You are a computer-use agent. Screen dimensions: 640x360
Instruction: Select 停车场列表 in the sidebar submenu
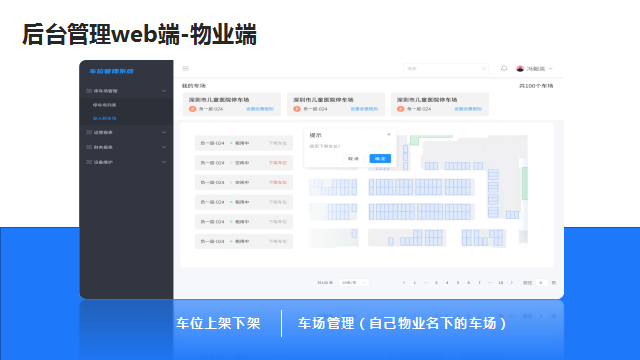104,105
